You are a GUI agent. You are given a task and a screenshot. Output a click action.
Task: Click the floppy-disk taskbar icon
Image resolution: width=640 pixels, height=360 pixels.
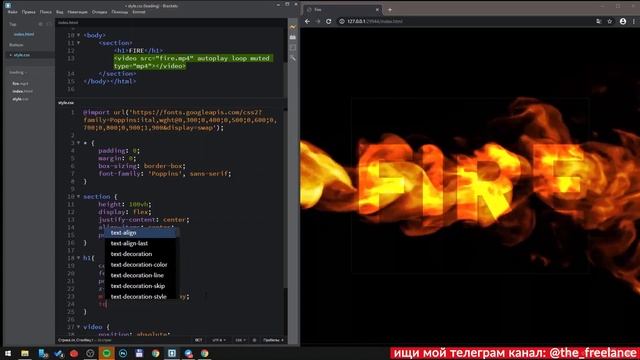139,353
